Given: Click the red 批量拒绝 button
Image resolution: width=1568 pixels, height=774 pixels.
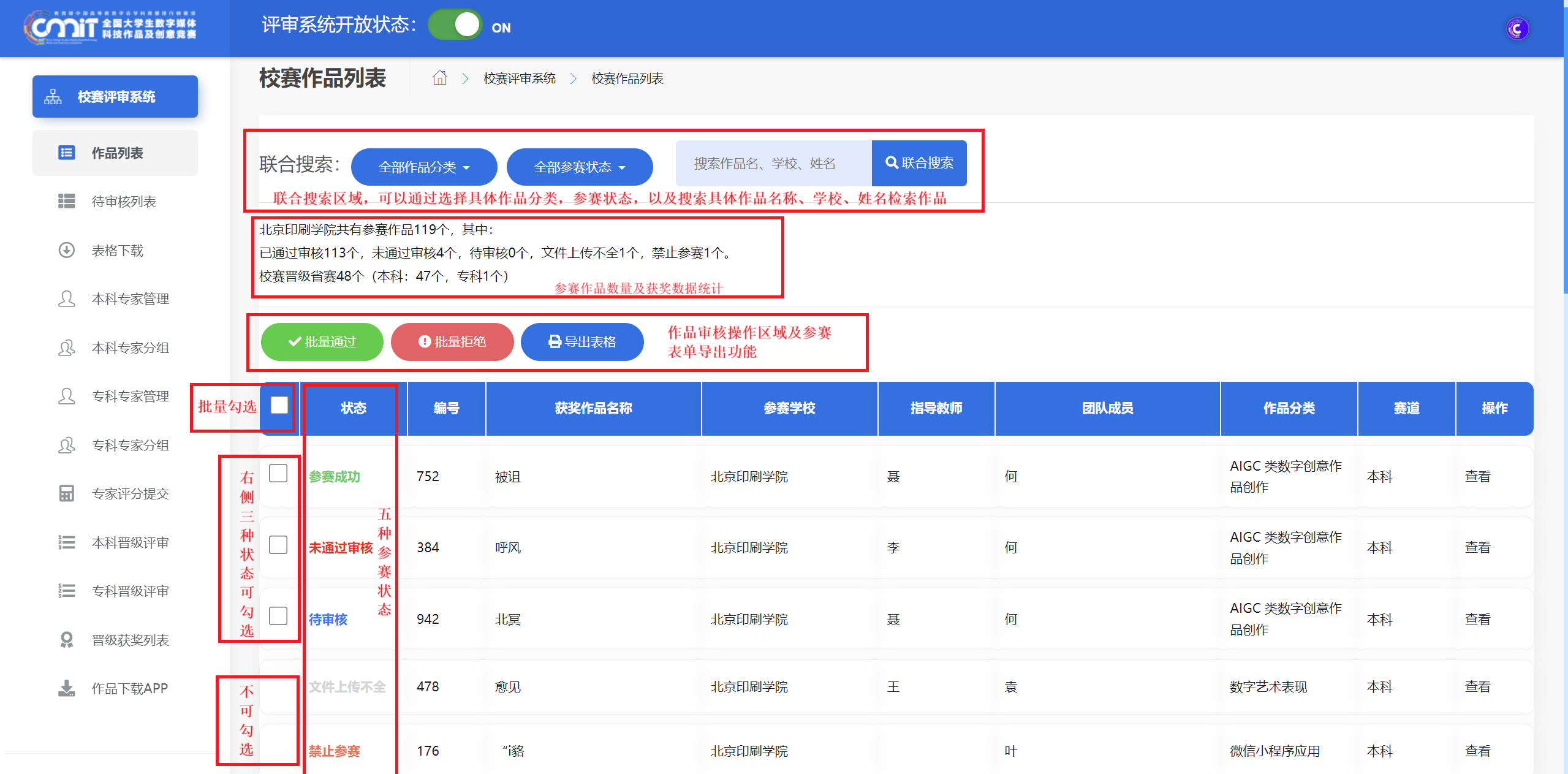Looking at the screenshot, I should 452,341.
